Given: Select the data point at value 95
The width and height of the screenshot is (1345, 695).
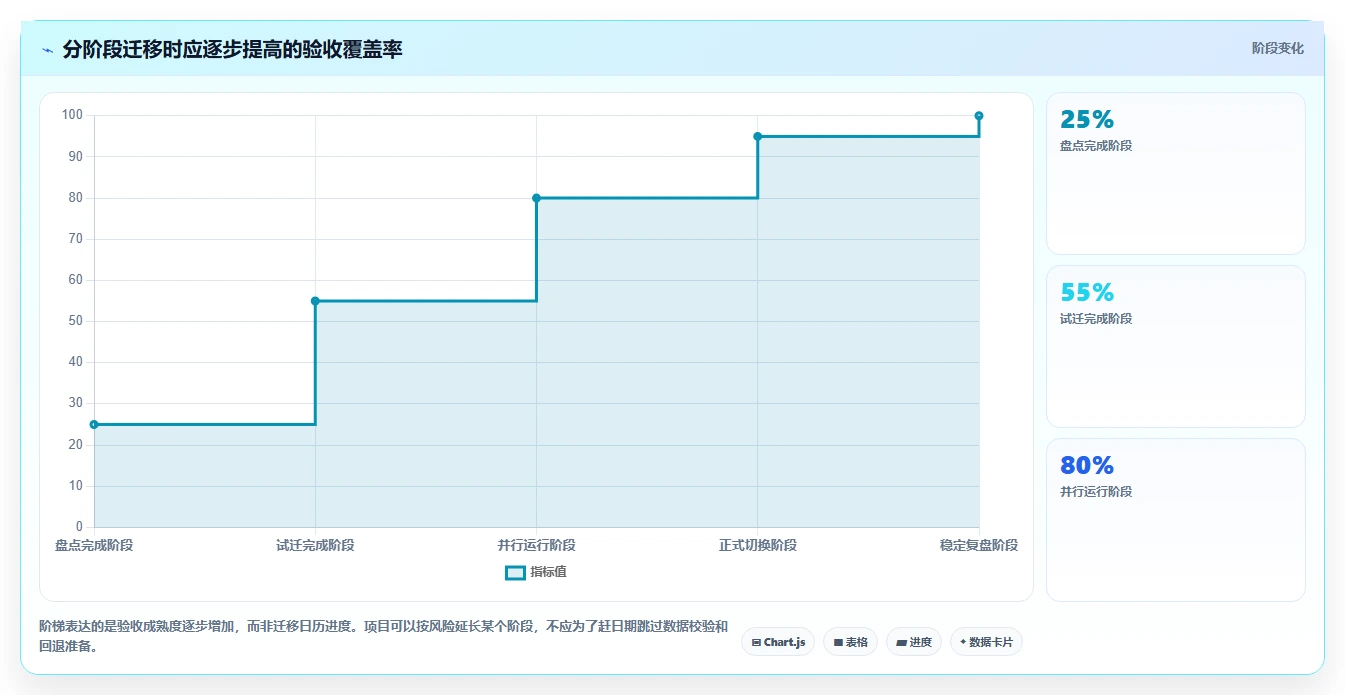Looking at the screenshot, I should click(x=757, y=136).
